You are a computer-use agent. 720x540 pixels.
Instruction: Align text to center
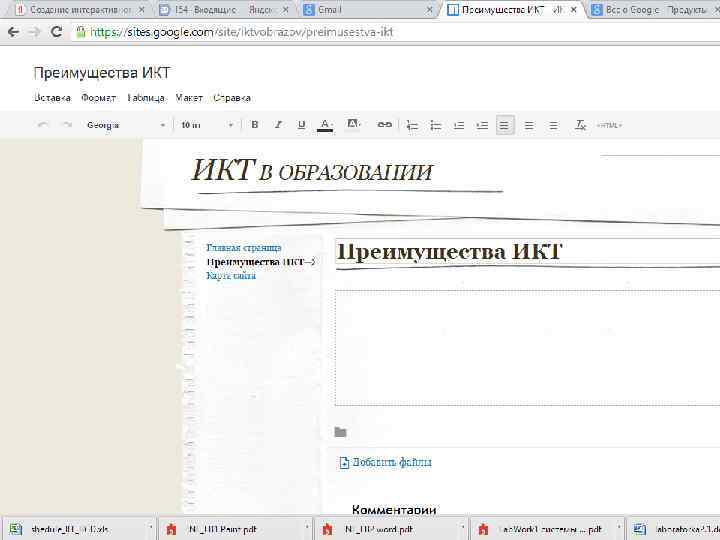tap(528, 125)
